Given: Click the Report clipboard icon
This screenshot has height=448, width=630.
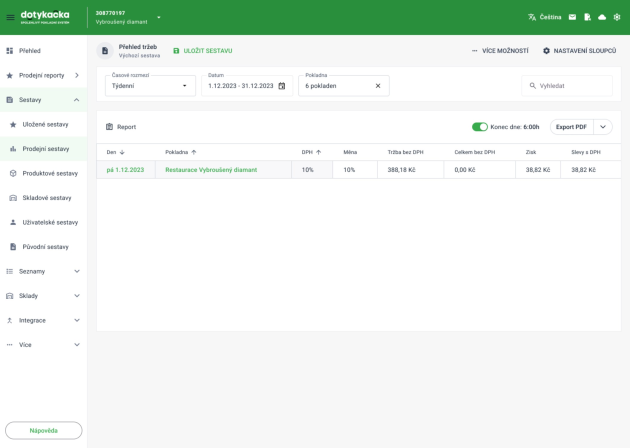Looking at the screenshot, I should [109, 127].
